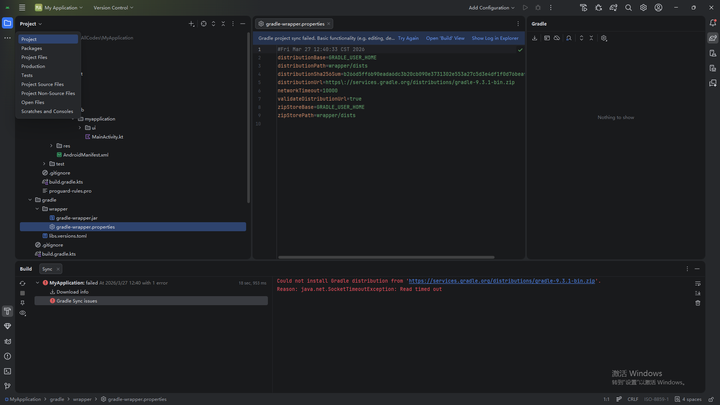The width and height of the screenshot is (720, 405).
Task: Open the Terminal icon in left sidebar
Action: click(x=7, y=371)
